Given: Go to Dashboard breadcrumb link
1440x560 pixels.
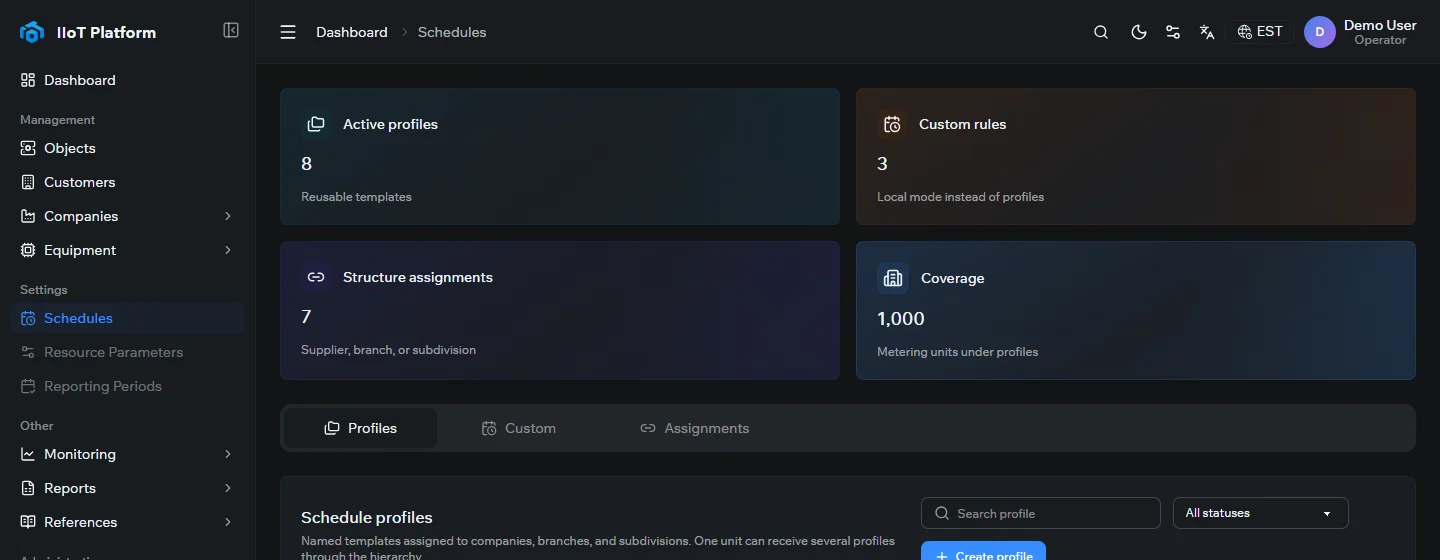Looking at the screenshot, I should [352, 32].
